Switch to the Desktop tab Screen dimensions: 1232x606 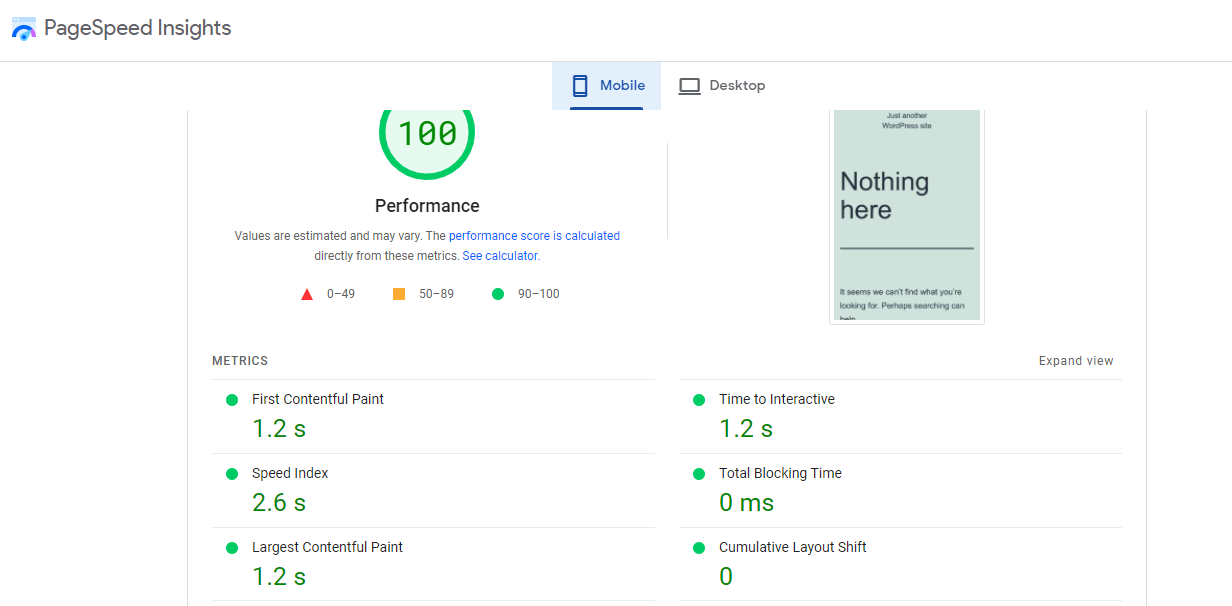(721, 86)
